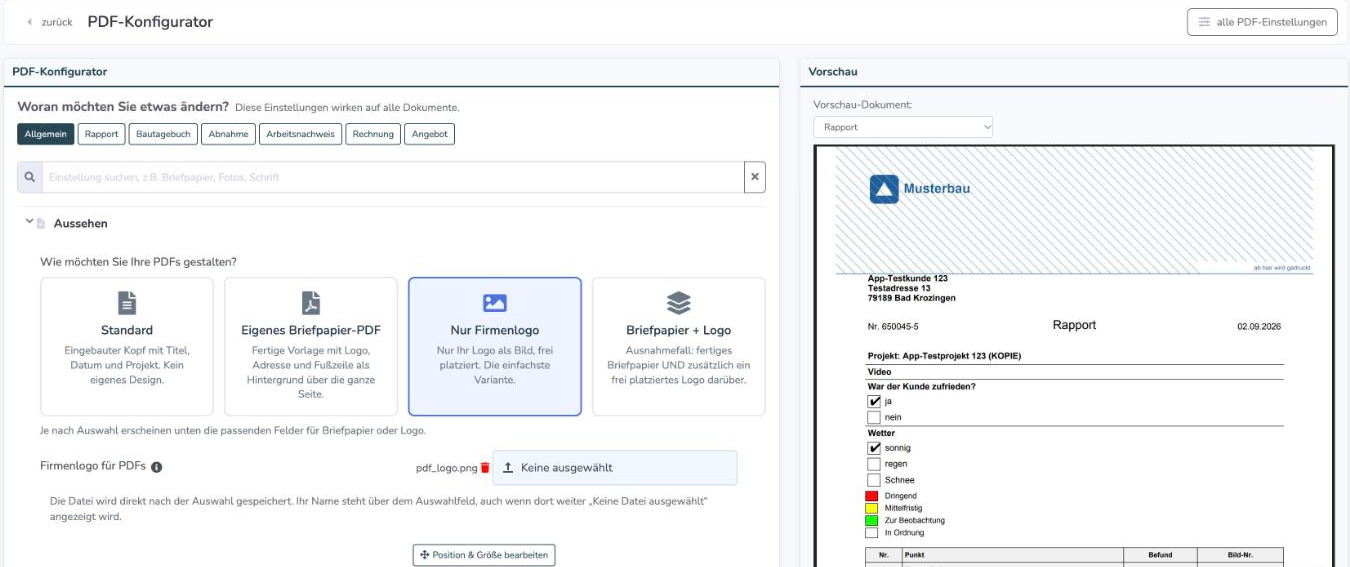Click Position & Größe bearbeiten button
Viewport: 1350px width, 567px height.
pyautogui.click(x=484, y=554)
